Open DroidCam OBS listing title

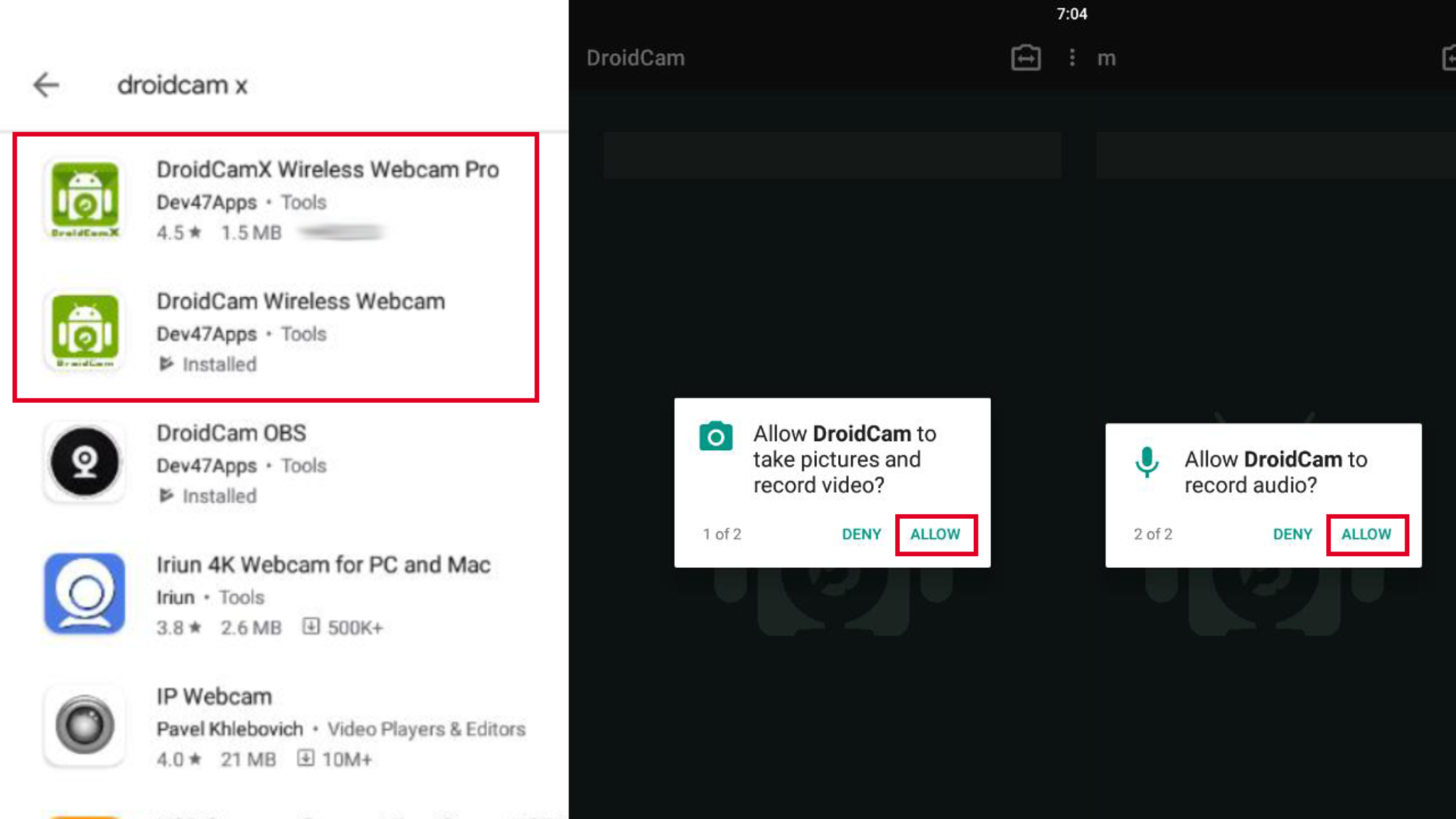(x=231, y=433)
